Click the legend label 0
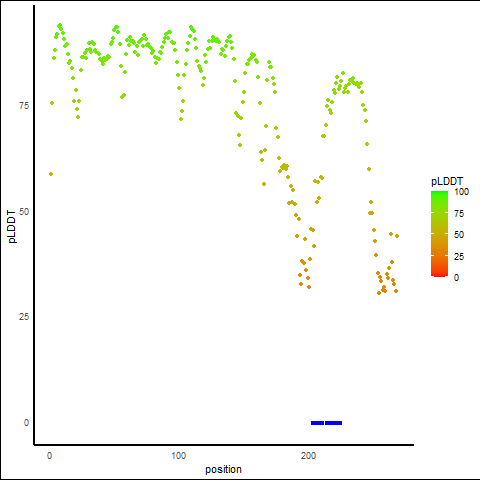This screenshot has width=480, height=480. coord(456,278)
